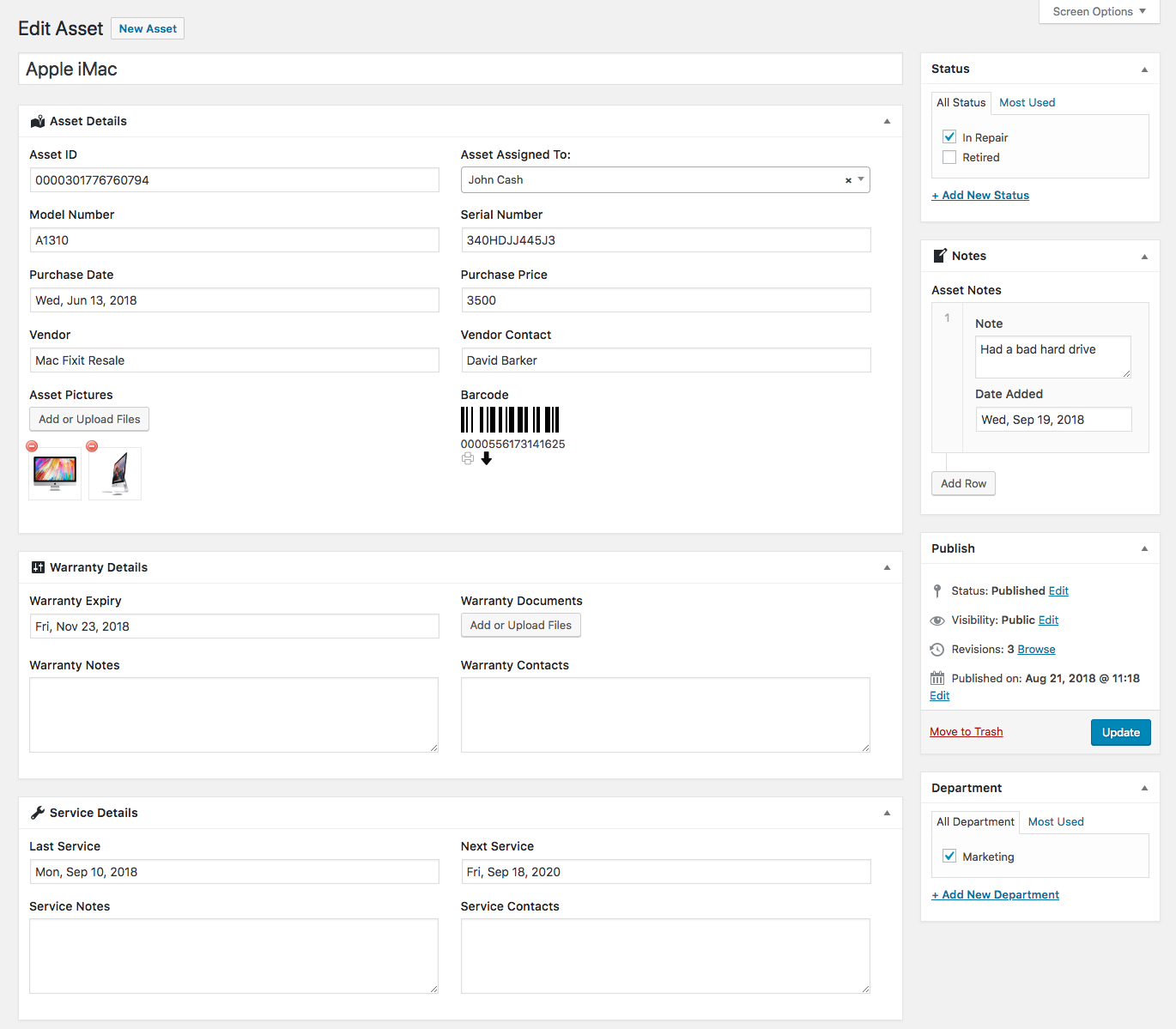1176x1029 pixels.
Task: Switch to Most Used status tab
Action: coord(1027,103)
